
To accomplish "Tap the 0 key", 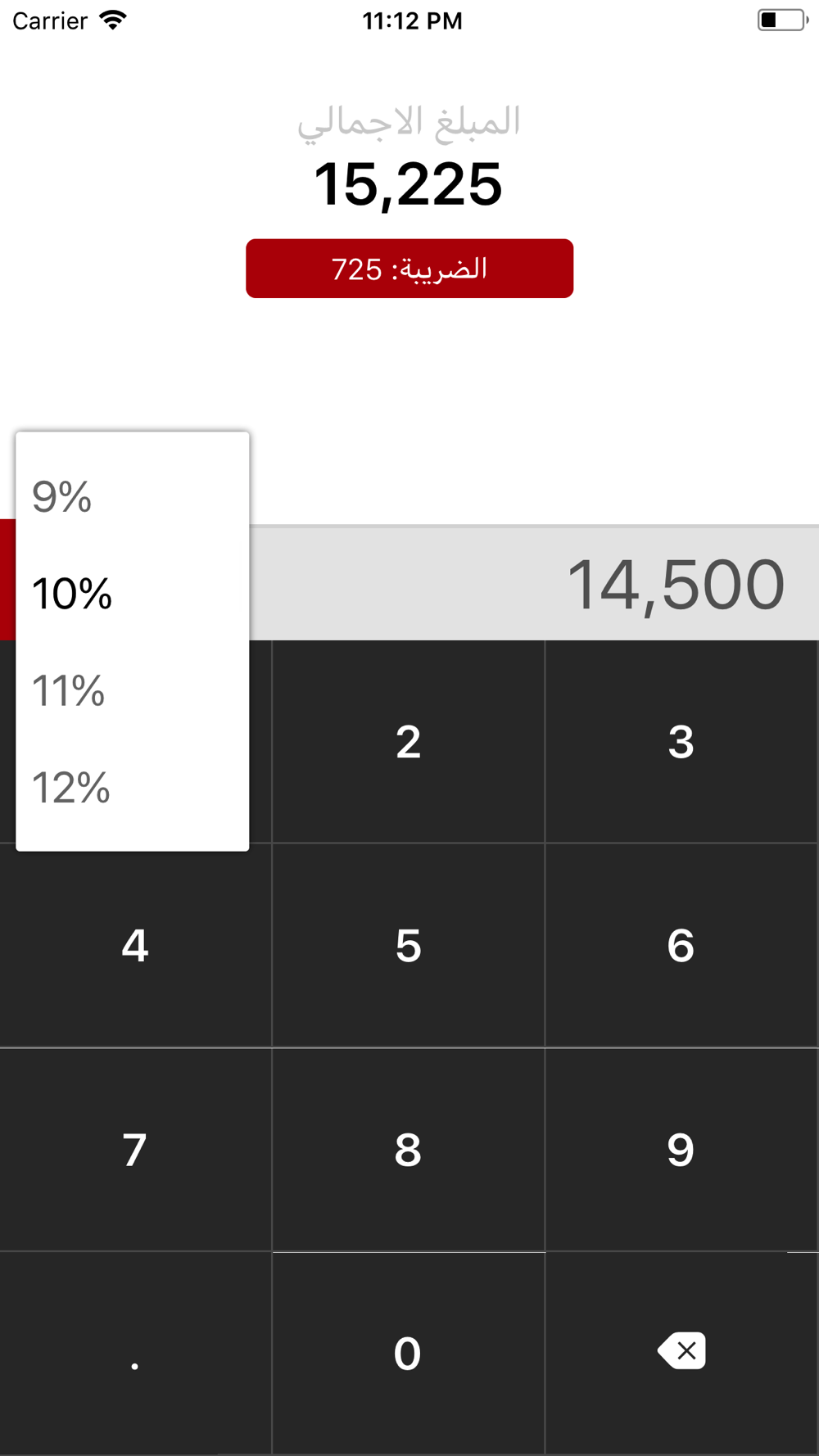I will 408,1353.
